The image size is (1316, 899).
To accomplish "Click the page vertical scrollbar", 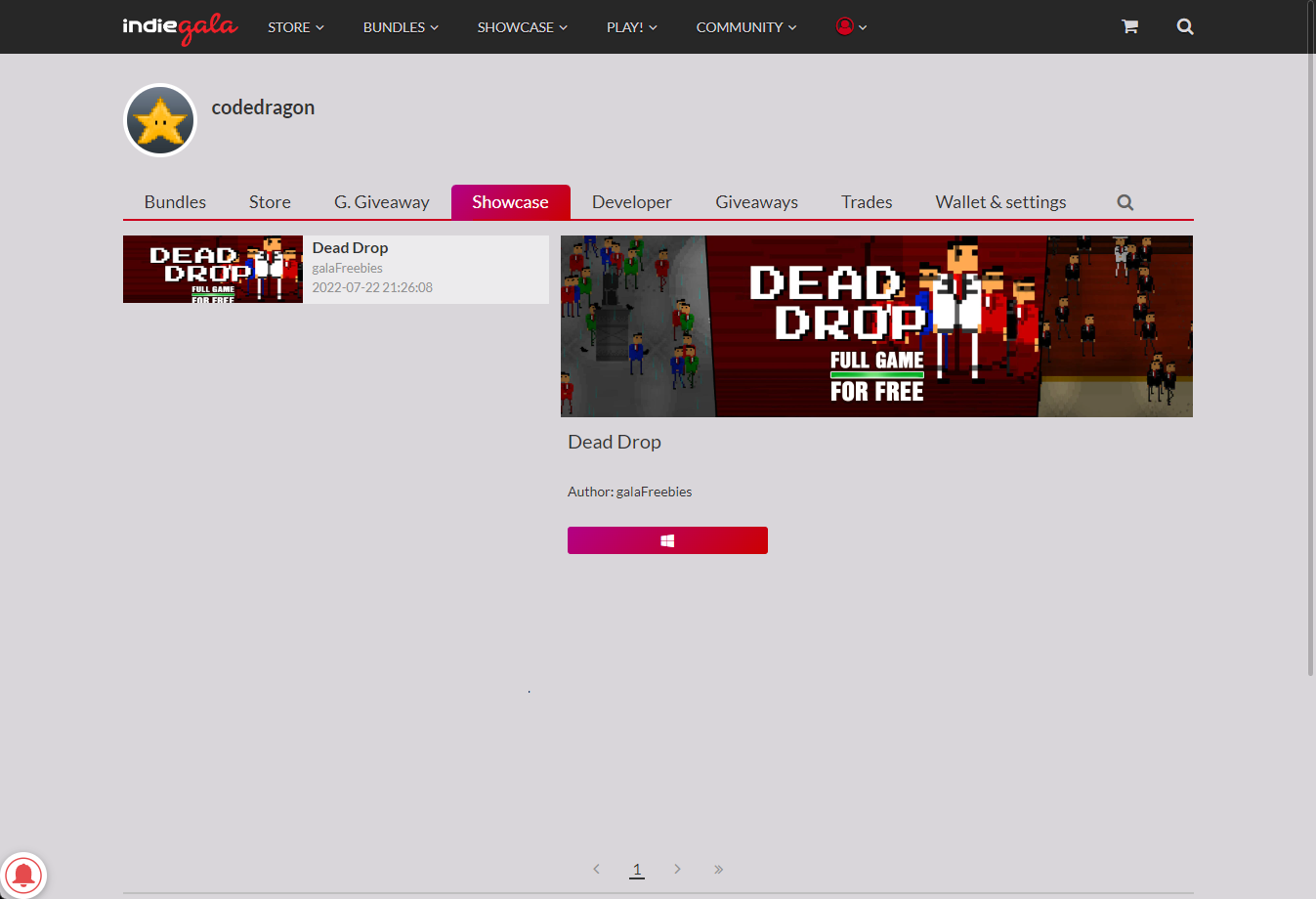I will tap(1311, 338).
